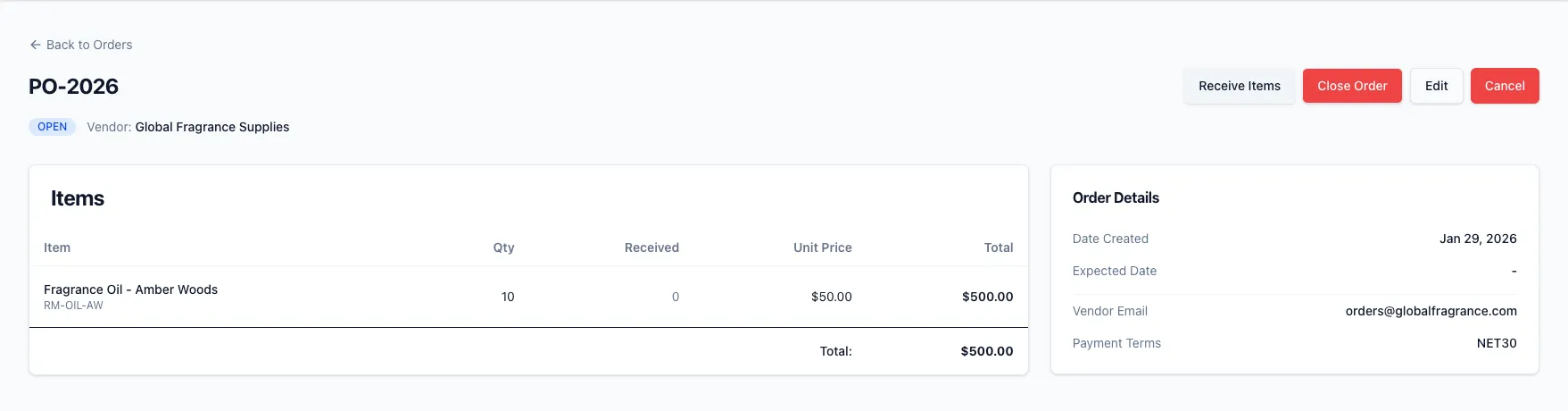The height and width of the screenshot is (411, 1568).
Task: Go back to Orders list
Action: (x=88, y=45)
